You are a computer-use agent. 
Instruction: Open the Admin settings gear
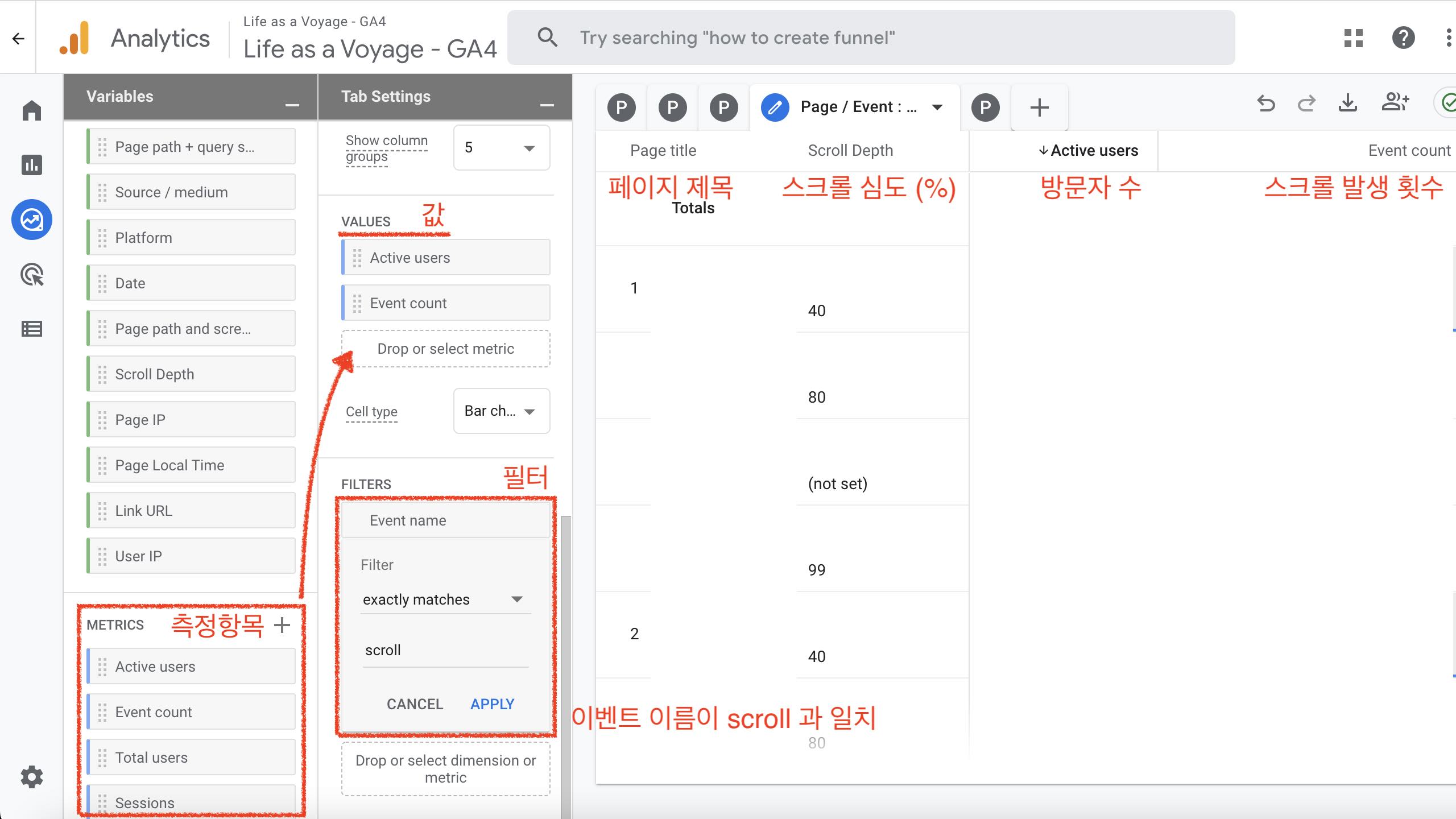32,777
